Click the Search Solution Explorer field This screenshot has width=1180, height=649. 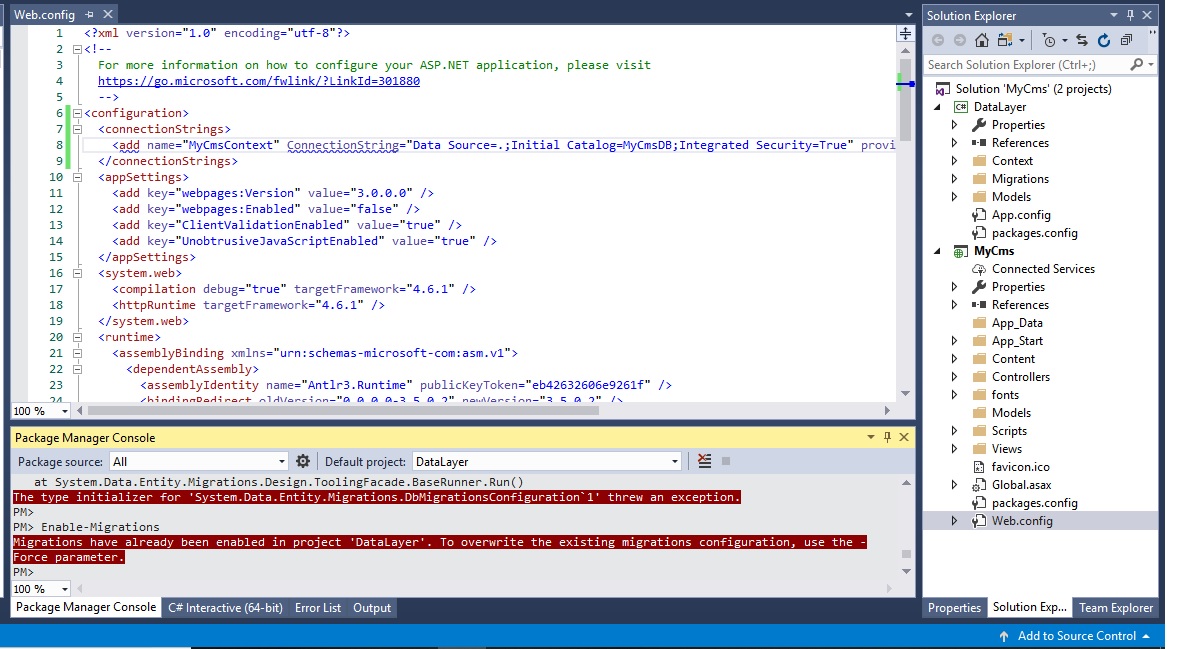point(1025,64)
